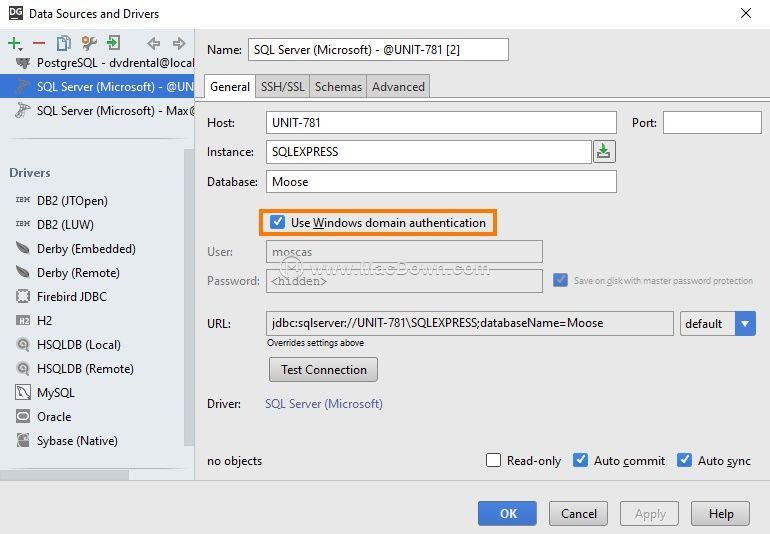Screen dimensions: 770x534
Task: Click the Host field containing UNIT-781
Action: pos(441,122)
